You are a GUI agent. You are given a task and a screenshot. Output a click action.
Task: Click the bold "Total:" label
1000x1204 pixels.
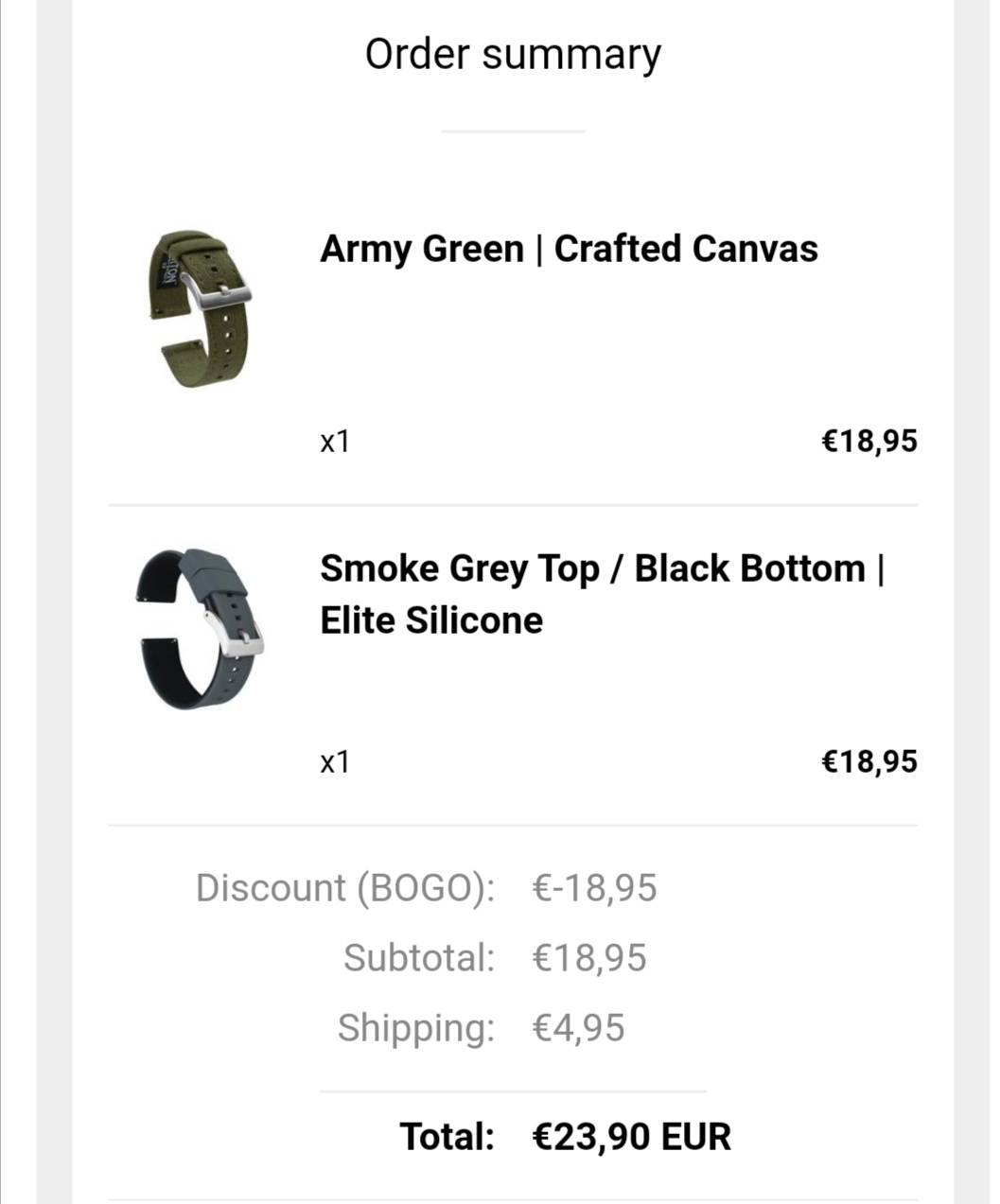pos(447,1136)
